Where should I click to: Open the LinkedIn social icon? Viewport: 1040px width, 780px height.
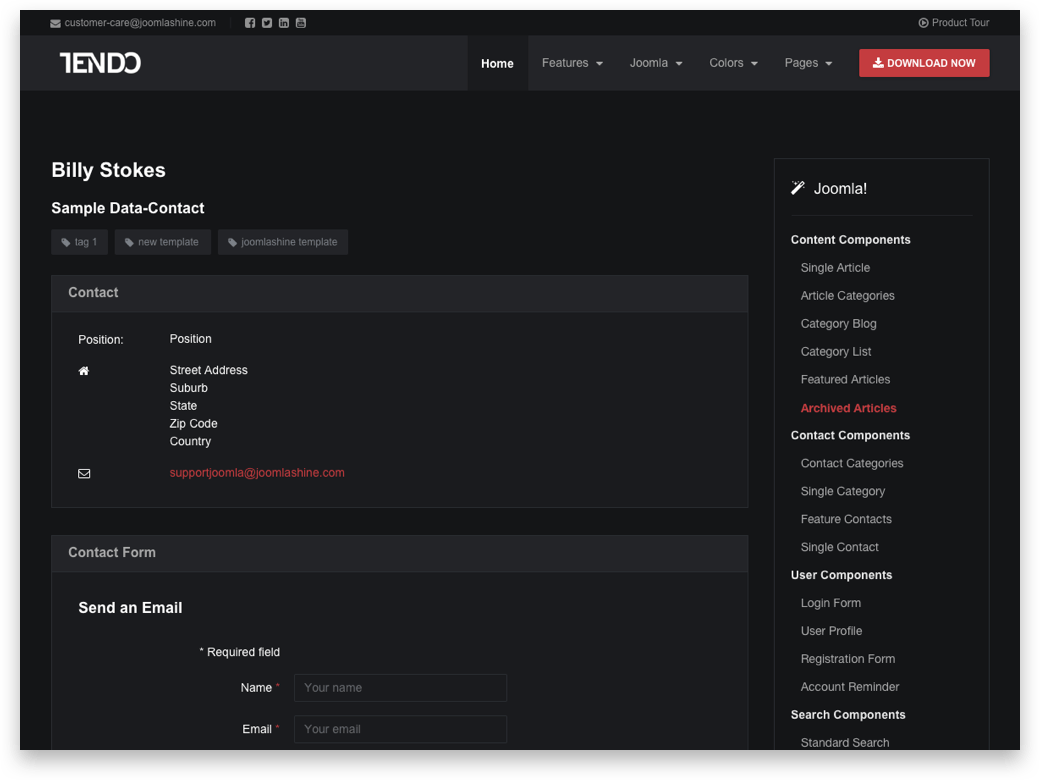point(284,23)
